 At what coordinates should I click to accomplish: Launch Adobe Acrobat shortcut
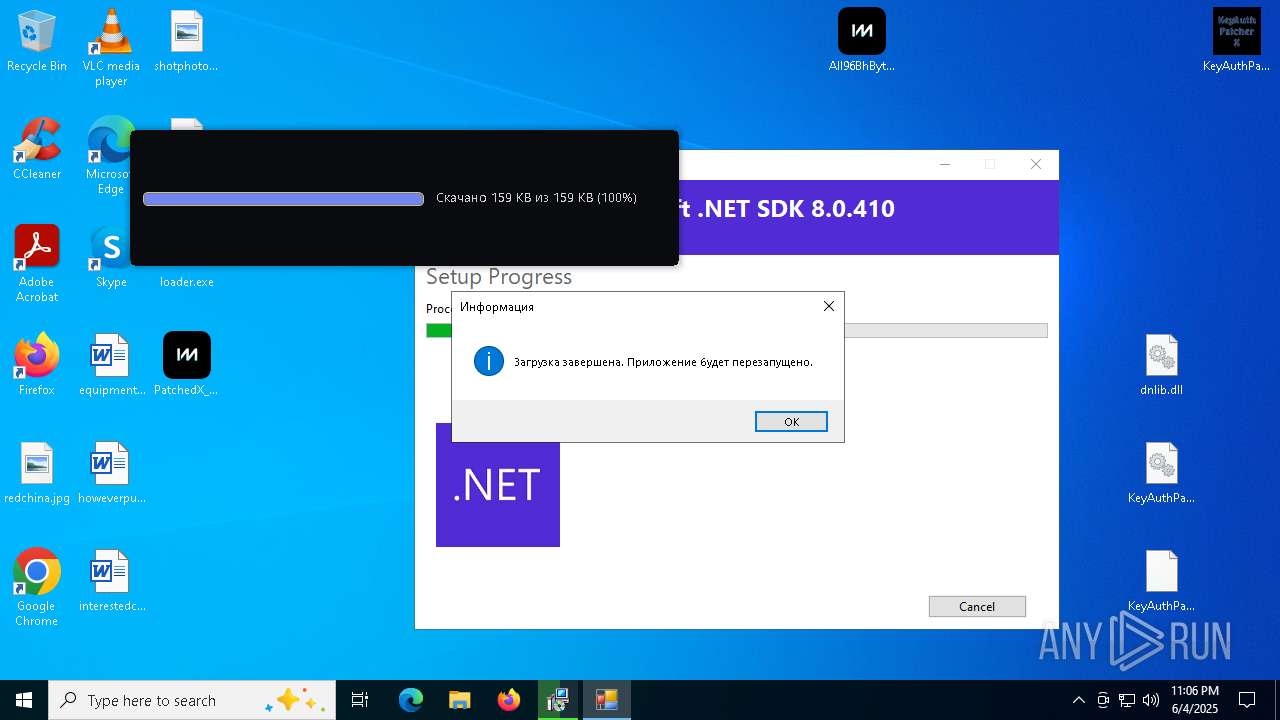(x=37, y=264)
